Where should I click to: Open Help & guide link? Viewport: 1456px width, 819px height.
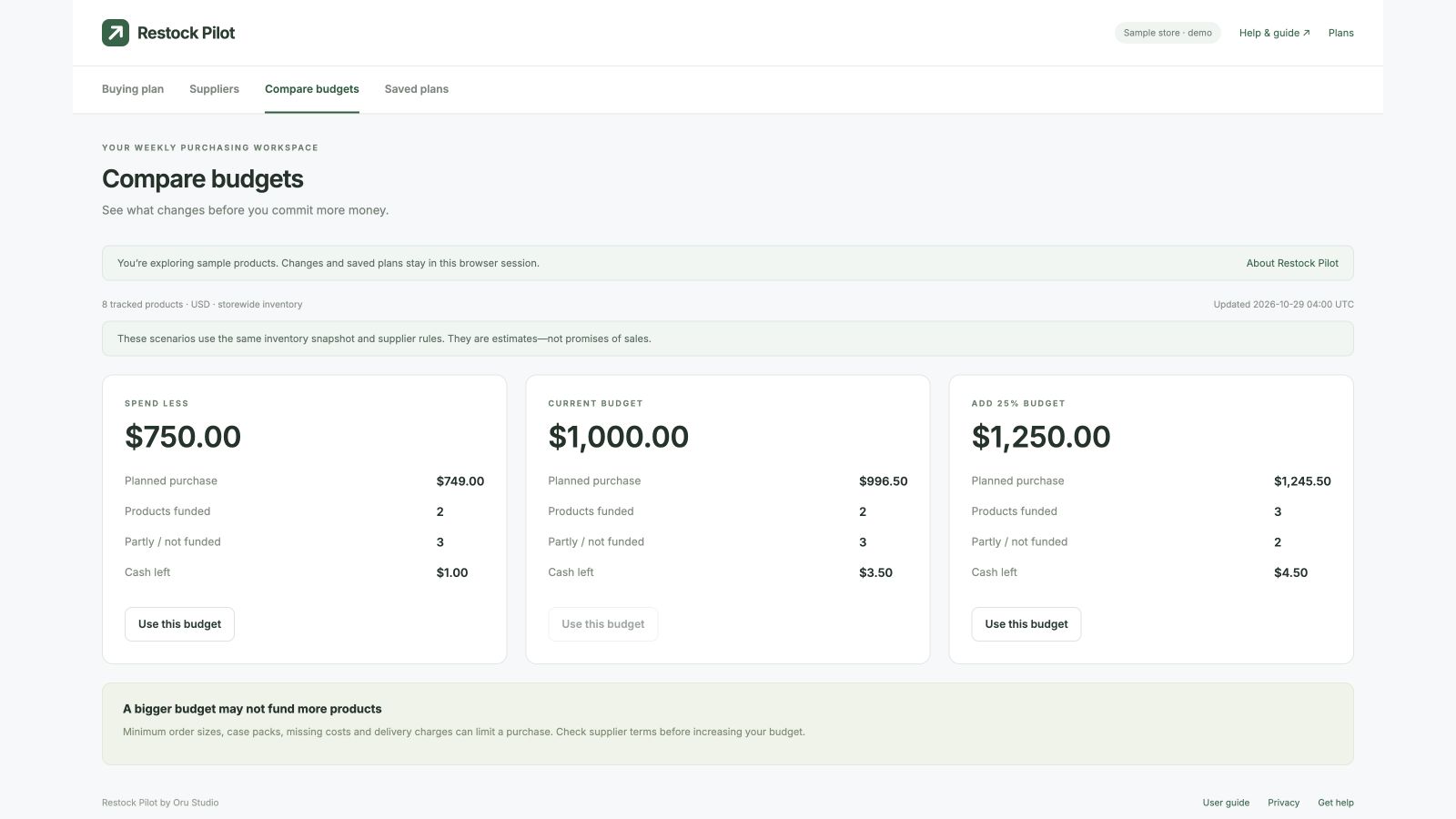[x=1274, y=33]
